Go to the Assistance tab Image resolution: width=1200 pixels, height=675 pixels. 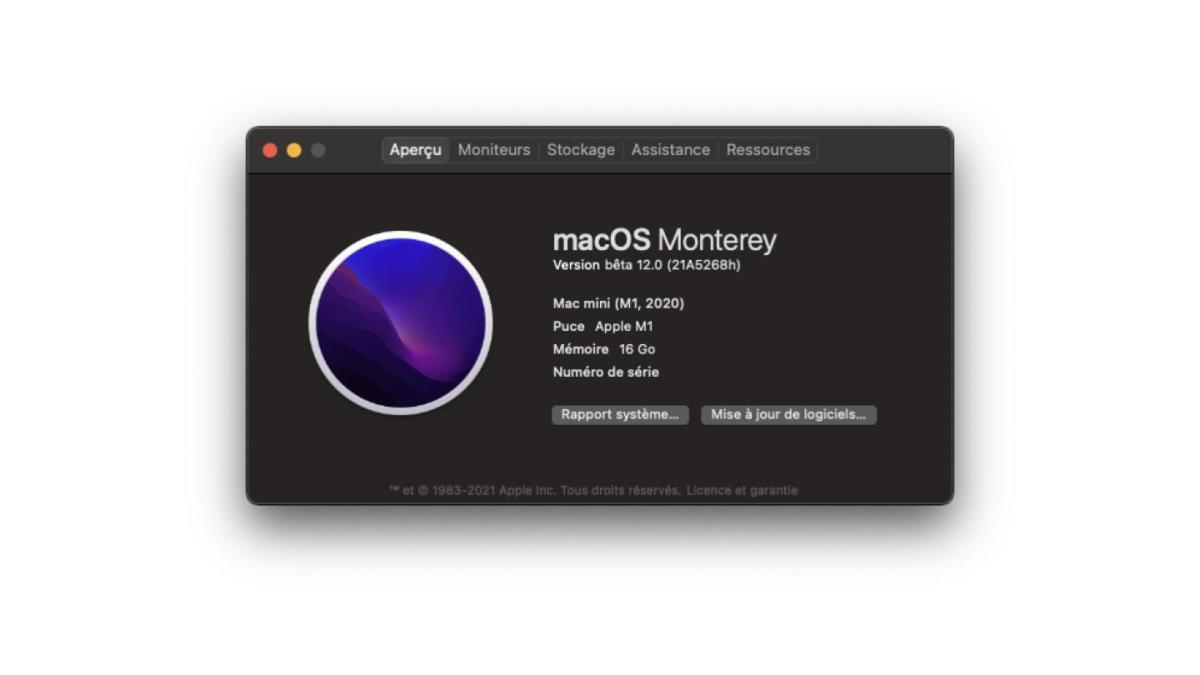[x=671, y=150]
